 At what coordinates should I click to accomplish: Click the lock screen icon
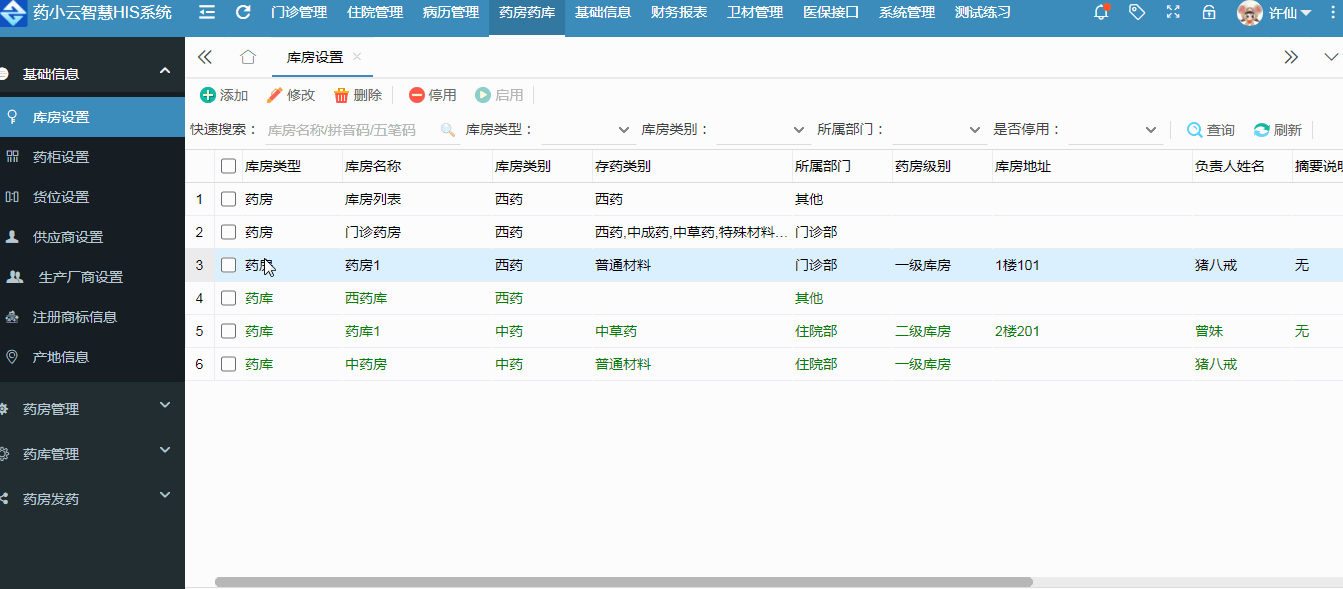(x=1209, y=12)
